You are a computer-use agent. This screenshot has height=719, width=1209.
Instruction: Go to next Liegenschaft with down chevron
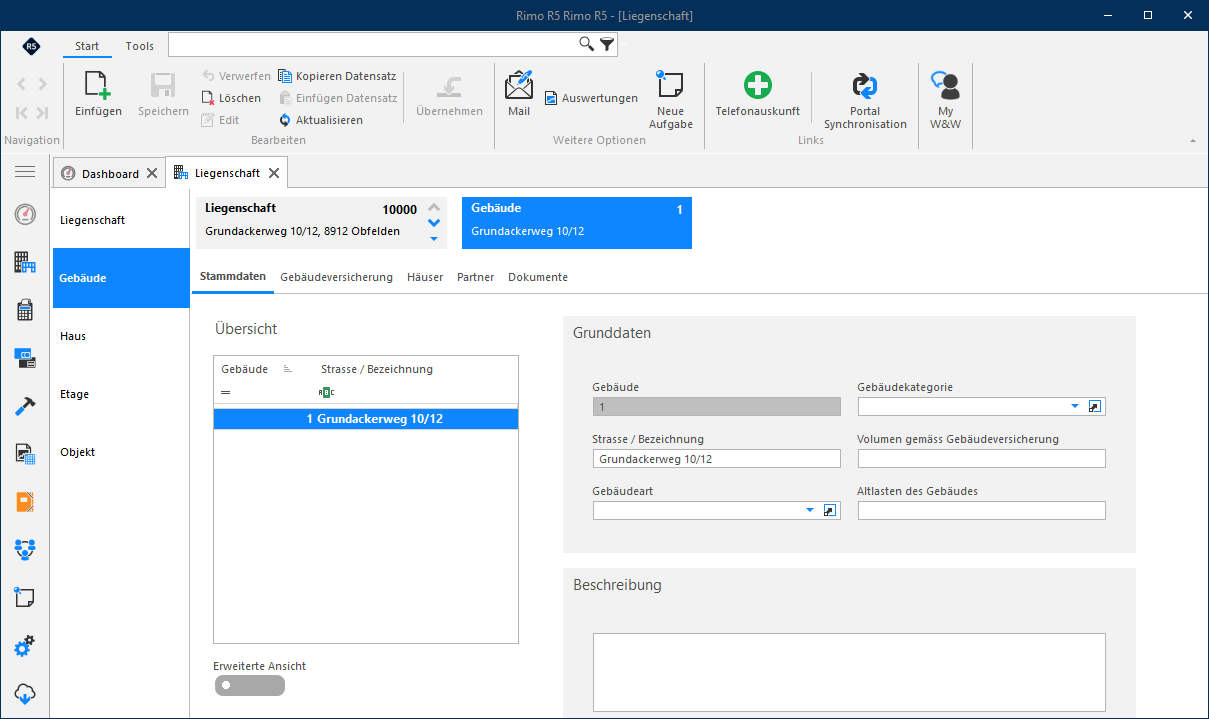point(434,223)
